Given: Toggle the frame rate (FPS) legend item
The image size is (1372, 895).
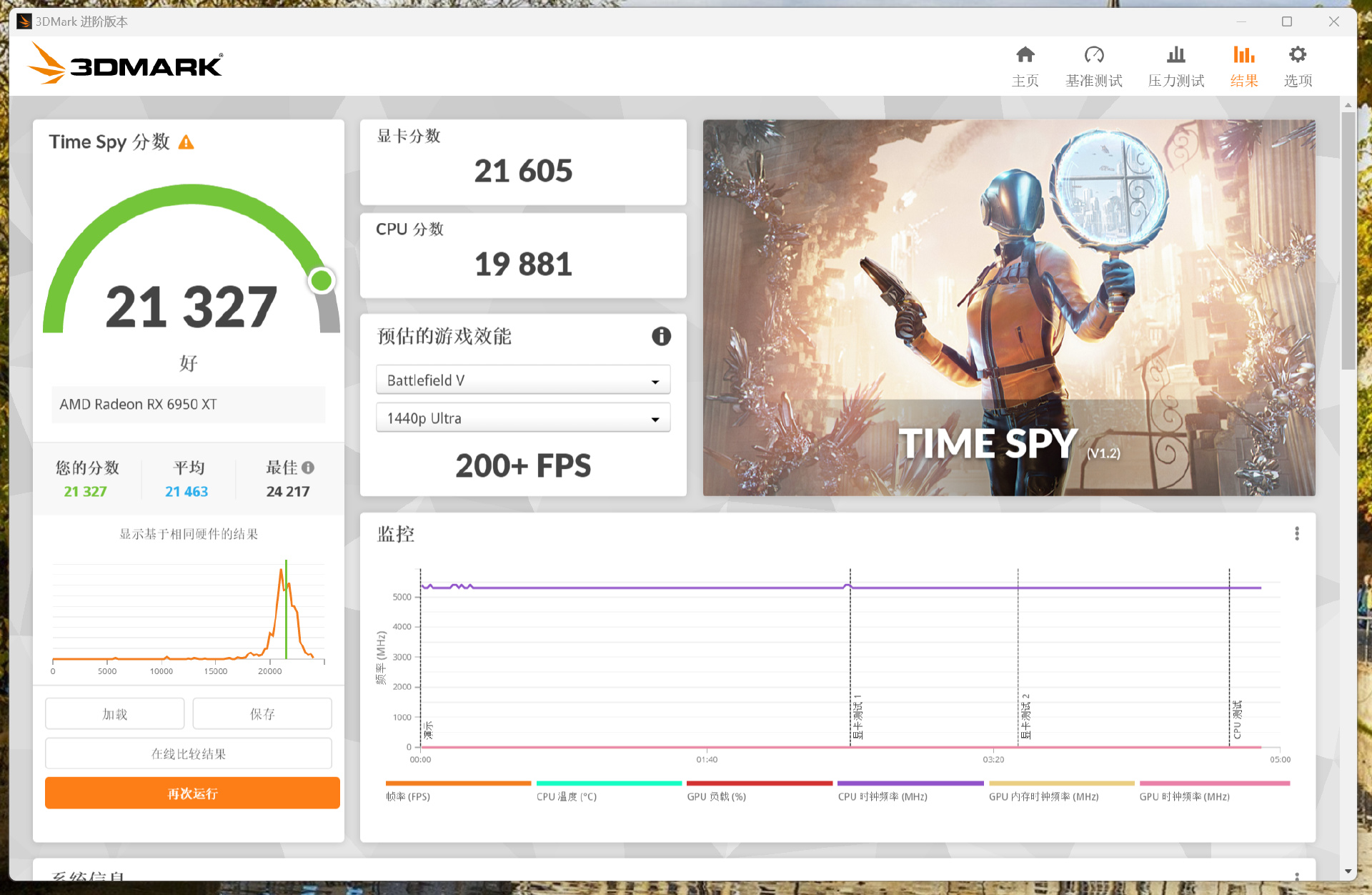Looking at the screenshot, I should [x=408, y=796].
